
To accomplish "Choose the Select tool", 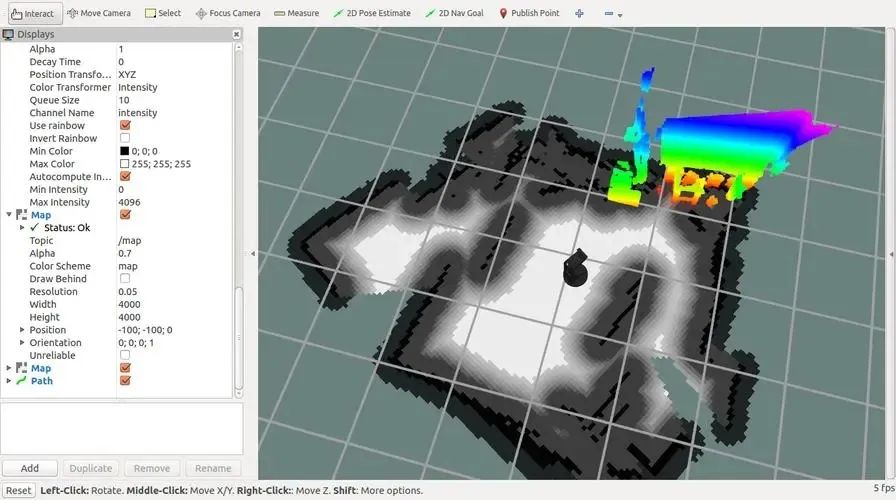I will click(163, 13).
